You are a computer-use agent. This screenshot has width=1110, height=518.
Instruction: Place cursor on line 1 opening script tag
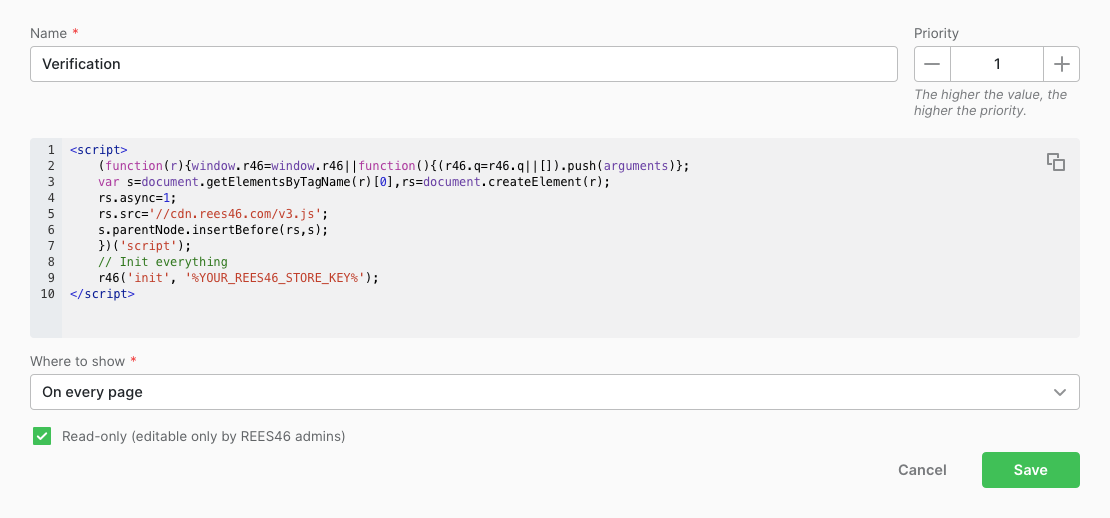pos(98,150)
